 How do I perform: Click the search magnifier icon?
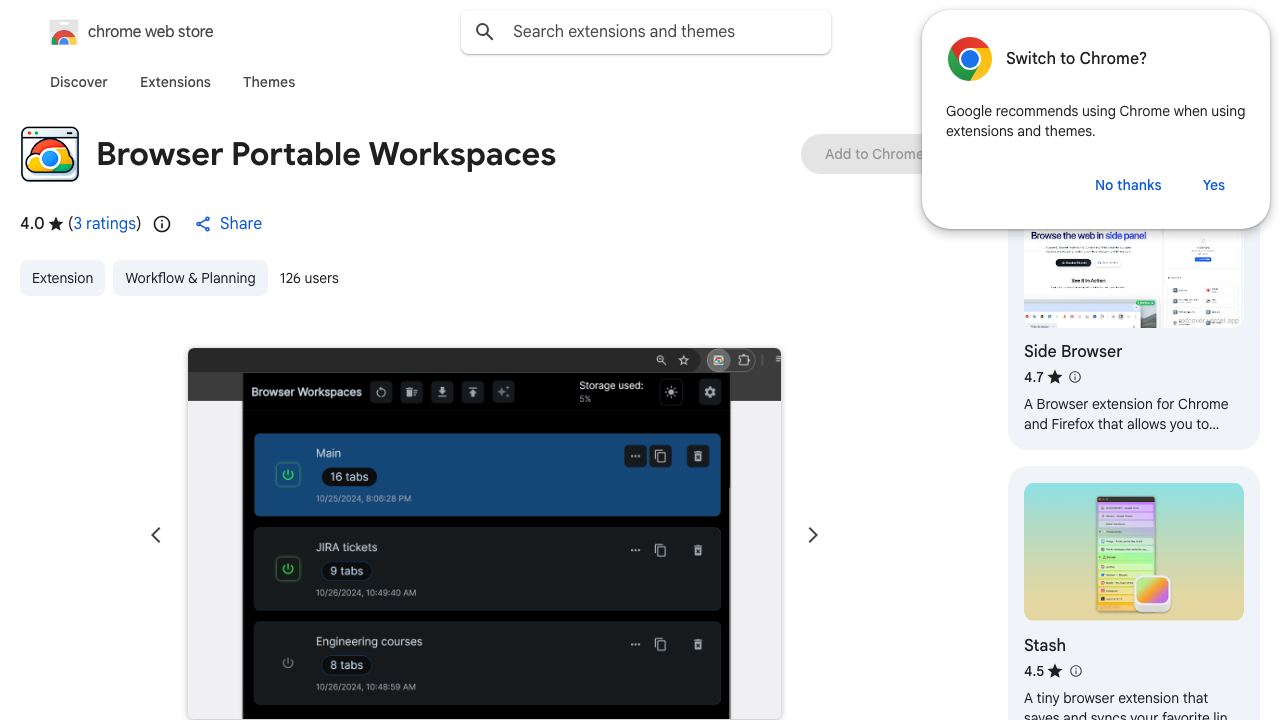coord(485,32)
